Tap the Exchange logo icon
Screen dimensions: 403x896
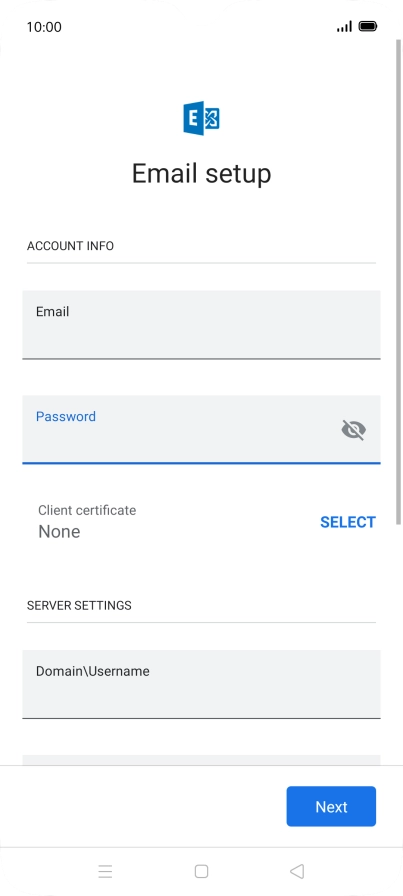(x=201, y=118)
